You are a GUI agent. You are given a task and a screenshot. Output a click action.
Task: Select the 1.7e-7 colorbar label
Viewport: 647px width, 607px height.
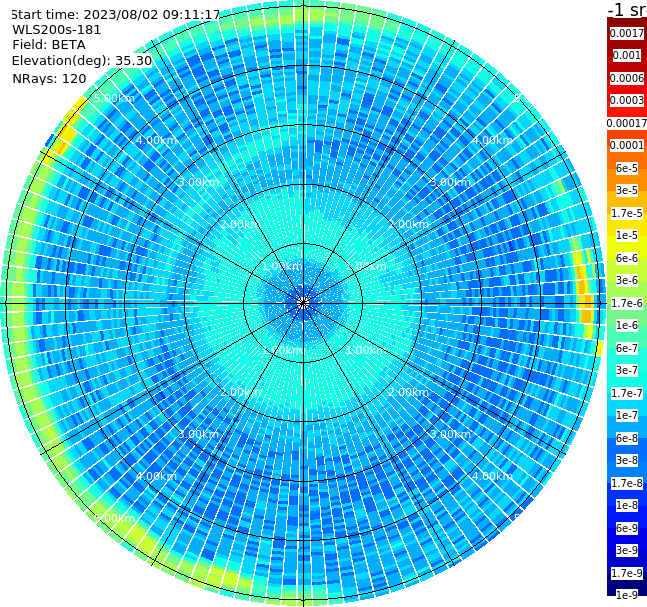pos(627,393)
